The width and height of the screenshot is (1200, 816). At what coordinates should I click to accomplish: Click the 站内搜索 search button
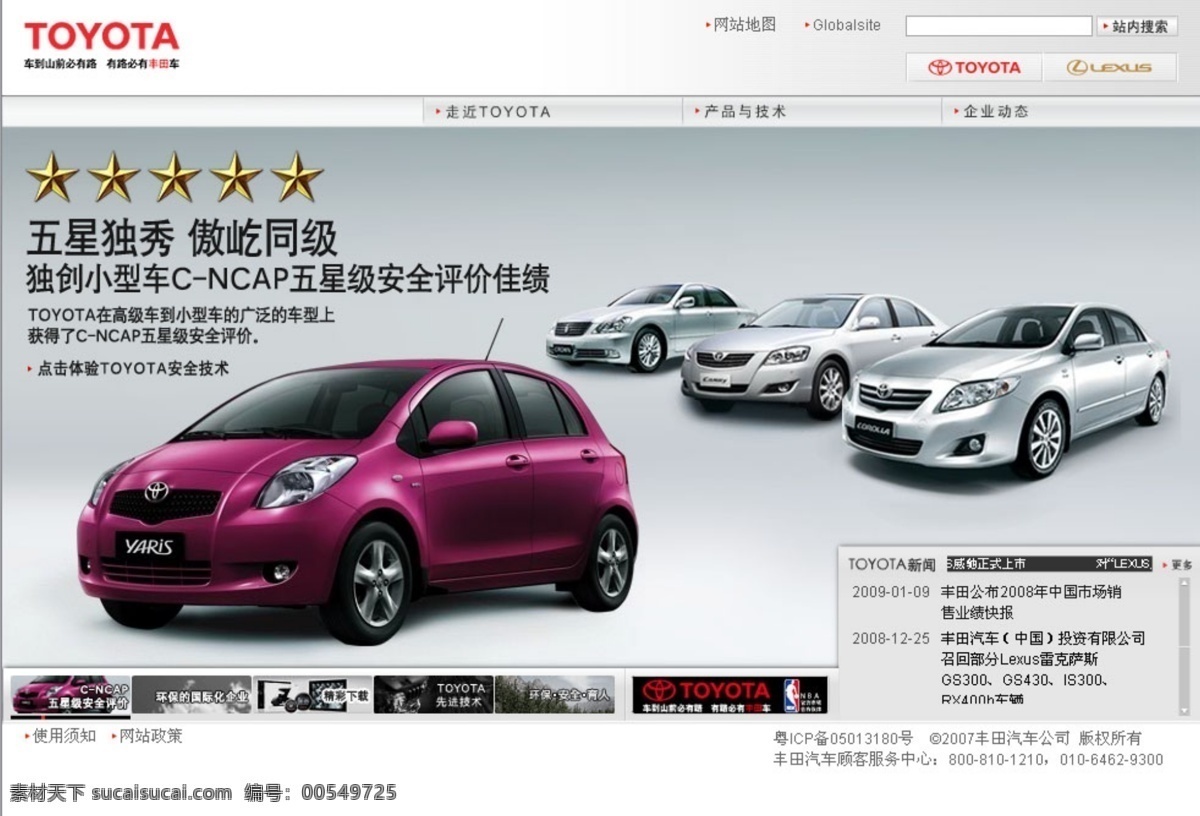(x=1137, y=26)
